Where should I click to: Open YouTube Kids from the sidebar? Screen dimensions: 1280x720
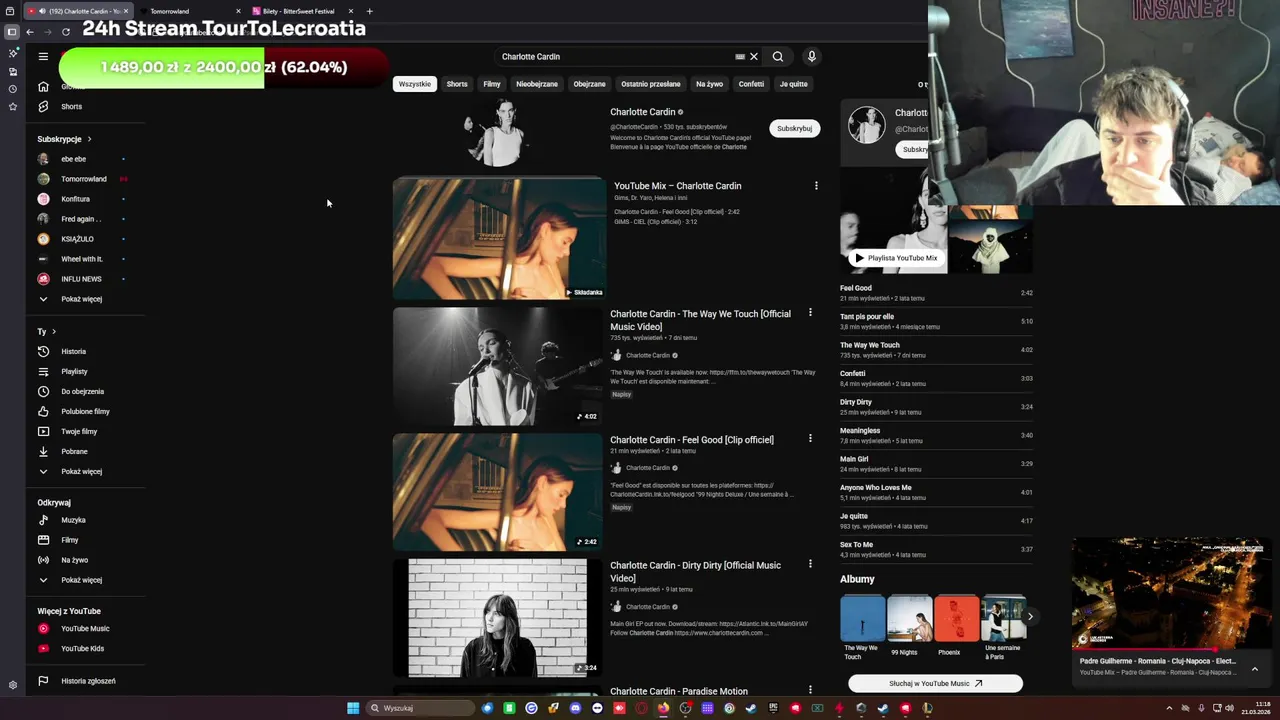82,649
